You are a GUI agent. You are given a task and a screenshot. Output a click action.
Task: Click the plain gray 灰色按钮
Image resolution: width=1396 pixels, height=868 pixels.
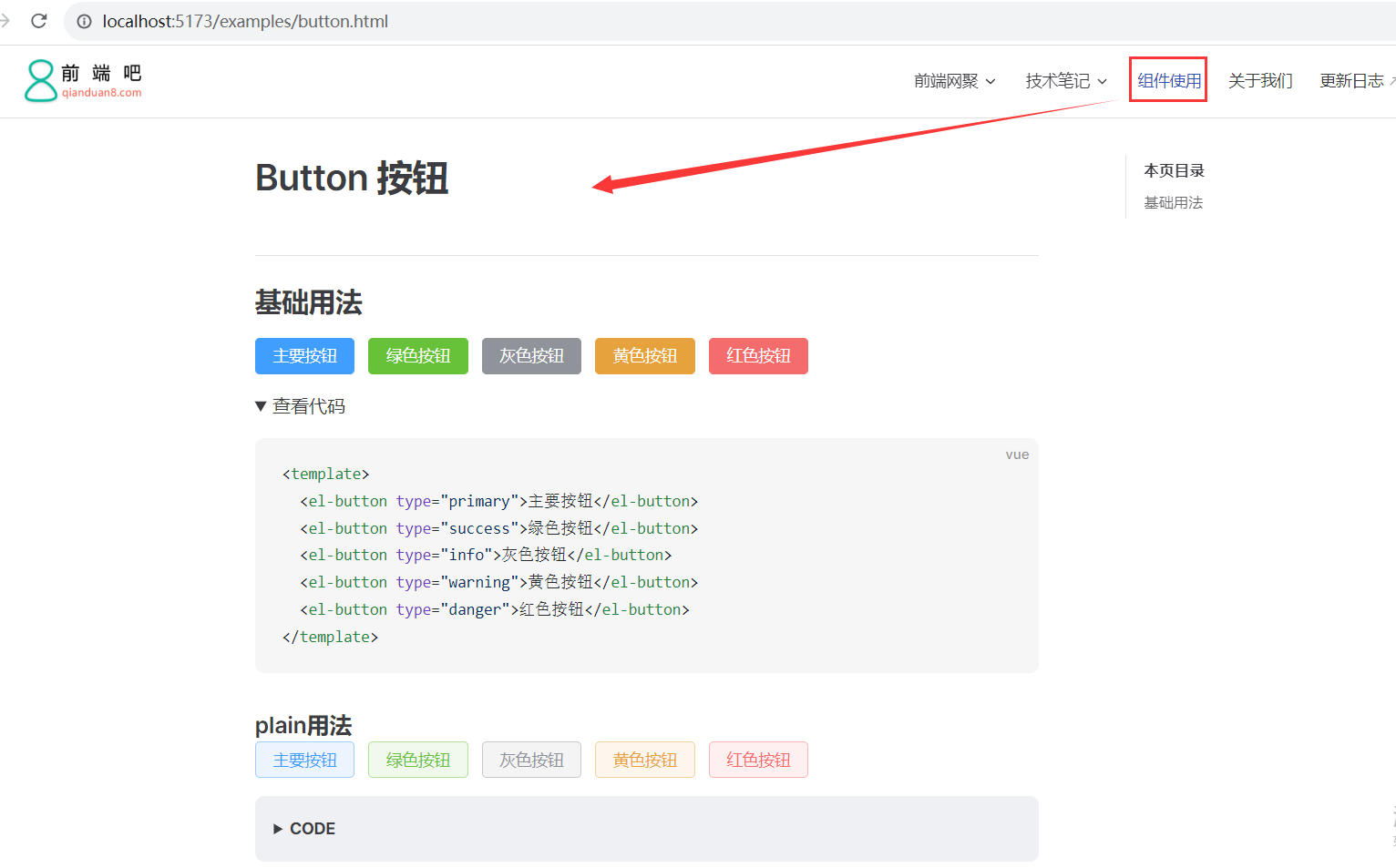[531, 760]
